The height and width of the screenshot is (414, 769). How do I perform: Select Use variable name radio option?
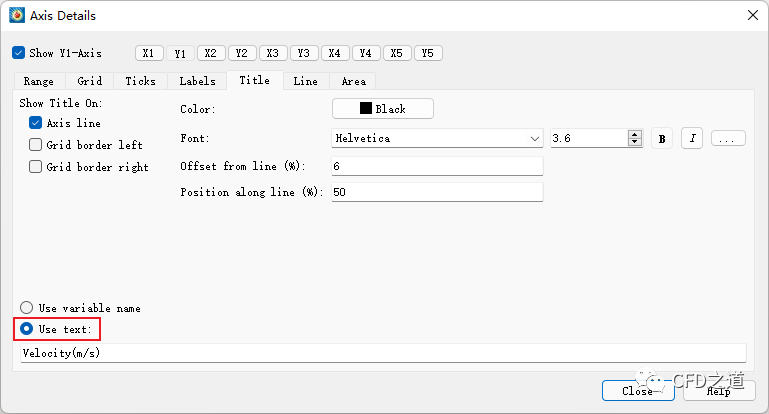(27, 308)
